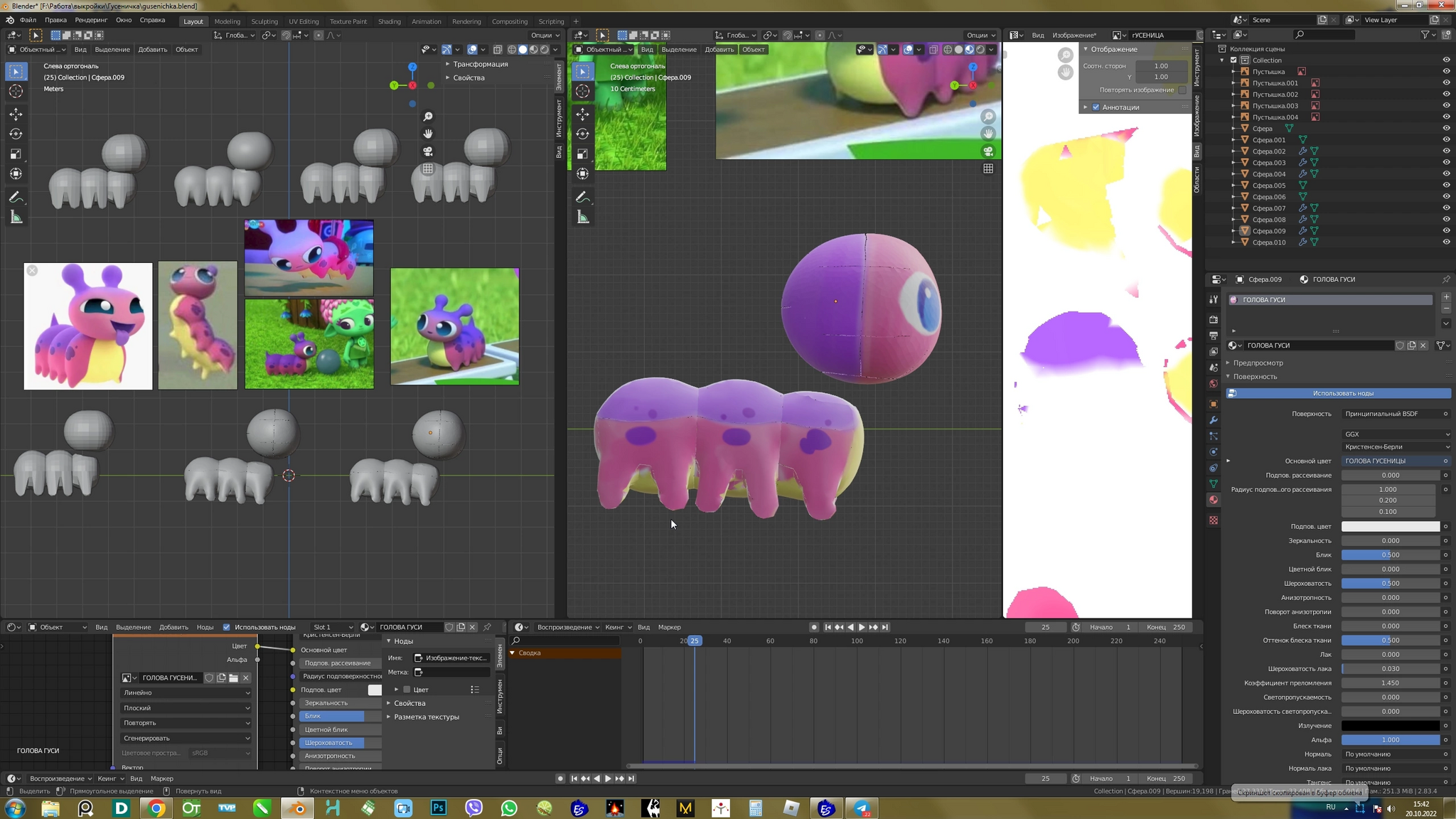Open Physics properties tab
Viewport: 1456px width, 819px height.
pyautogui.click(x=1214, y=452)
